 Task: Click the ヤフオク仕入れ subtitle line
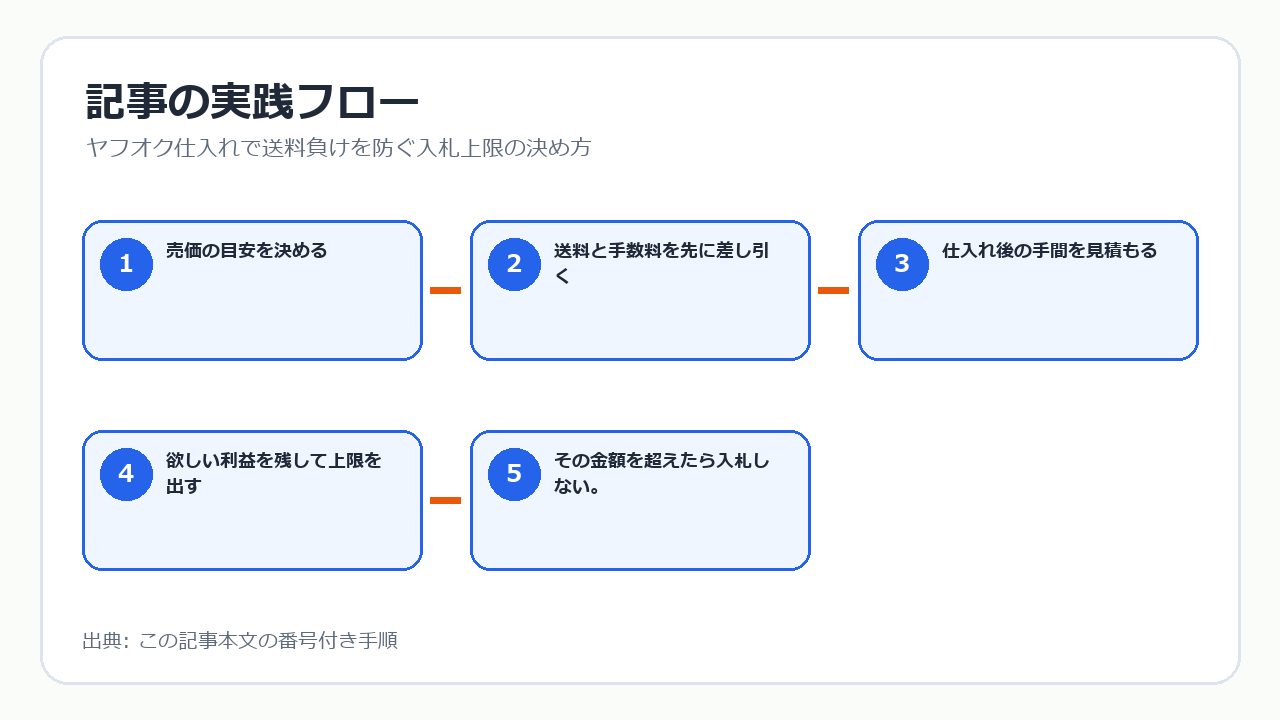pyautogui.click(x=338, y=148)
